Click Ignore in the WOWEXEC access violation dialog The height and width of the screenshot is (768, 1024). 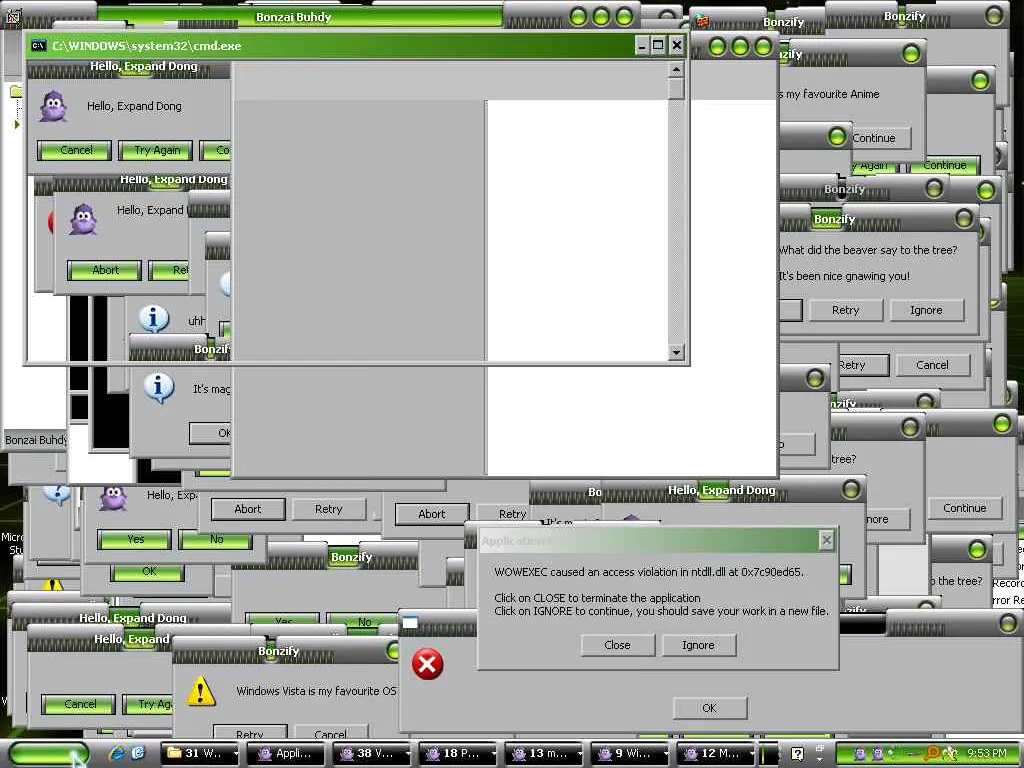tap(699, 645)
